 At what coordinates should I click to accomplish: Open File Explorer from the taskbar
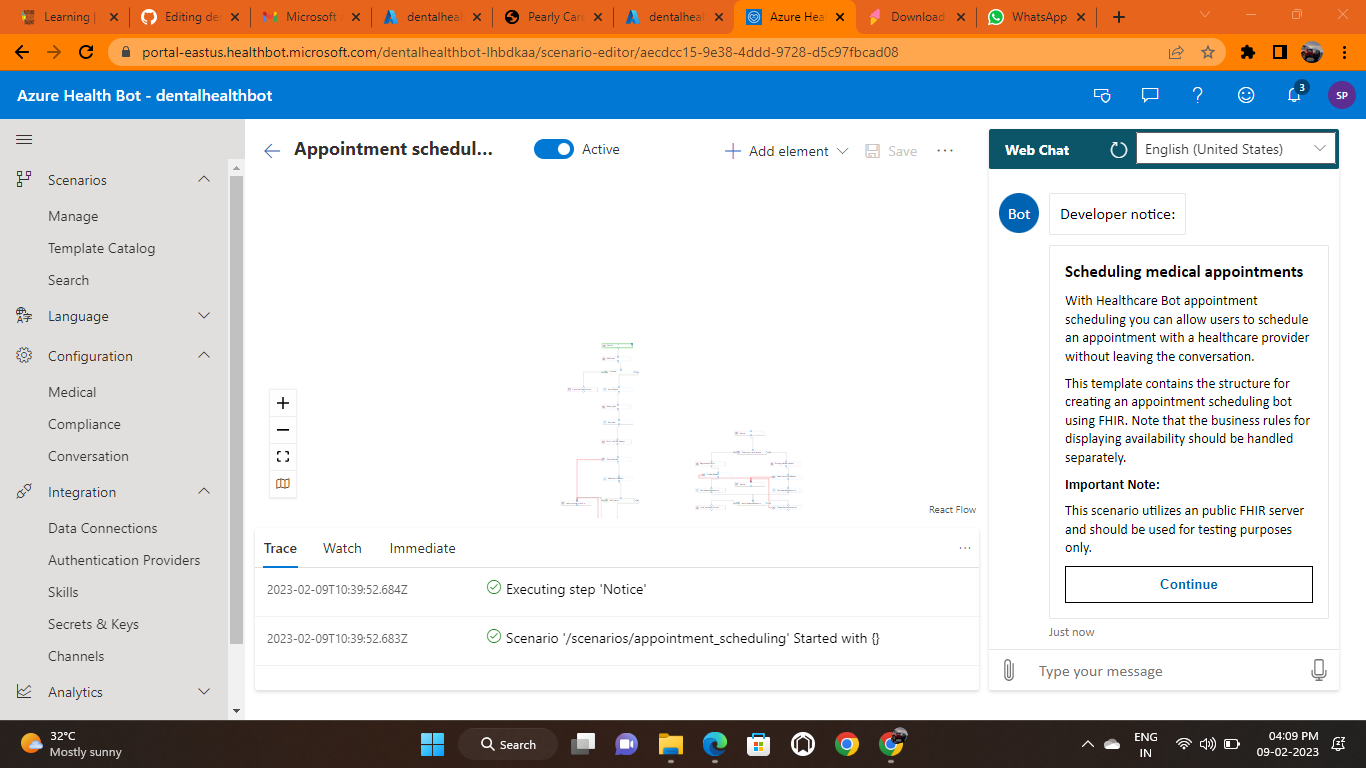pyautogui.click(x=670, y=744)
